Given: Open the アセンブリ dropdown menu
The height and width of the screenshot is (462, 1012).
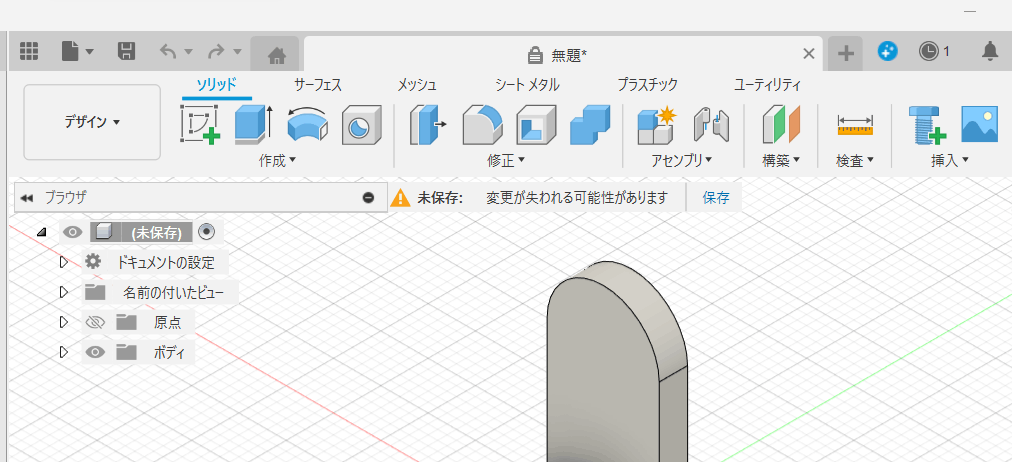Looking at the screenshot, I should click(682, 161).
